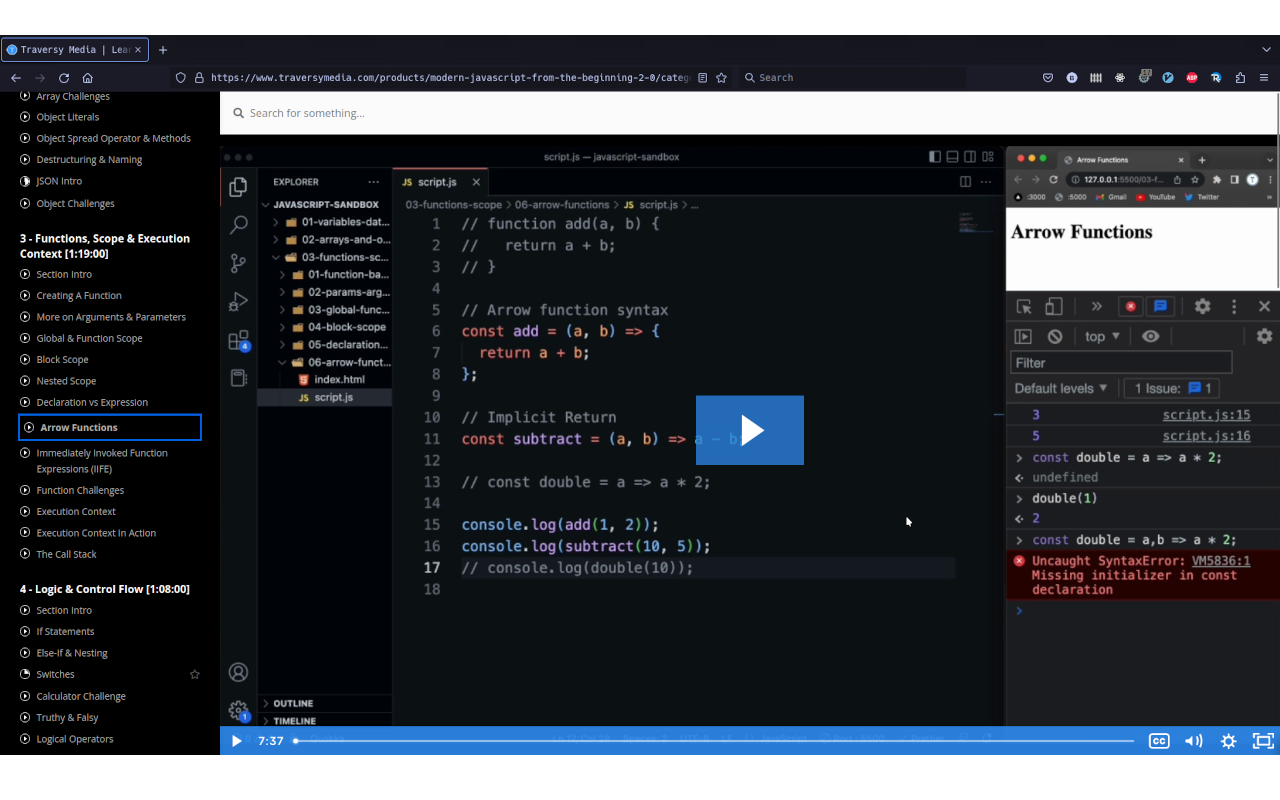
Task: Open video player settings gear
Action: (x=1228, y=741)
